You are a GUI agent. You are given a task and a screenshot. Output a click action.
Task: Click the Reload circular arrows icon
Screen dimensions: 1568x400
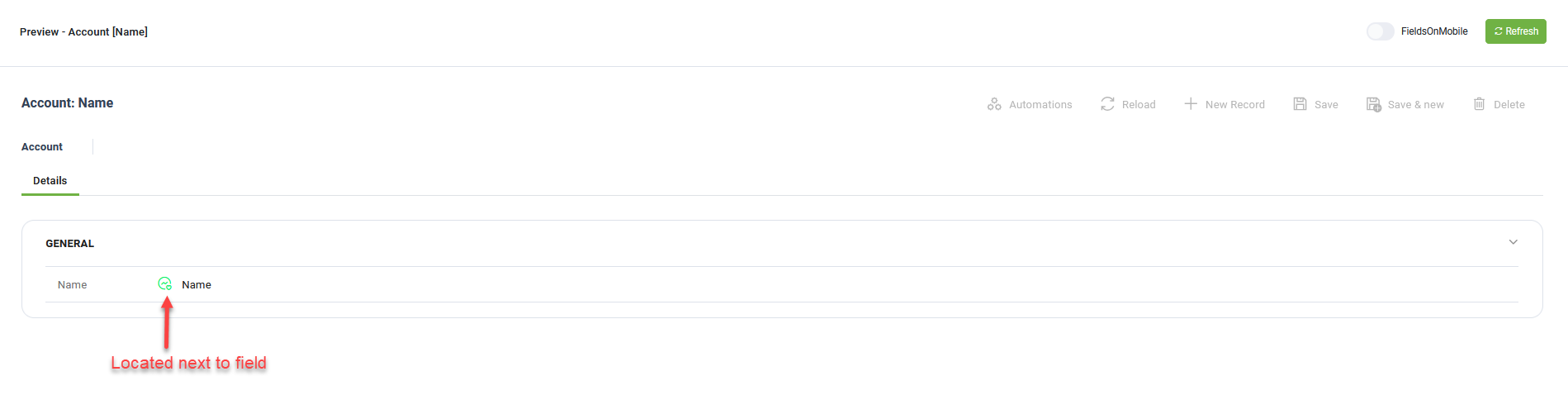[x=1107, y=104]
